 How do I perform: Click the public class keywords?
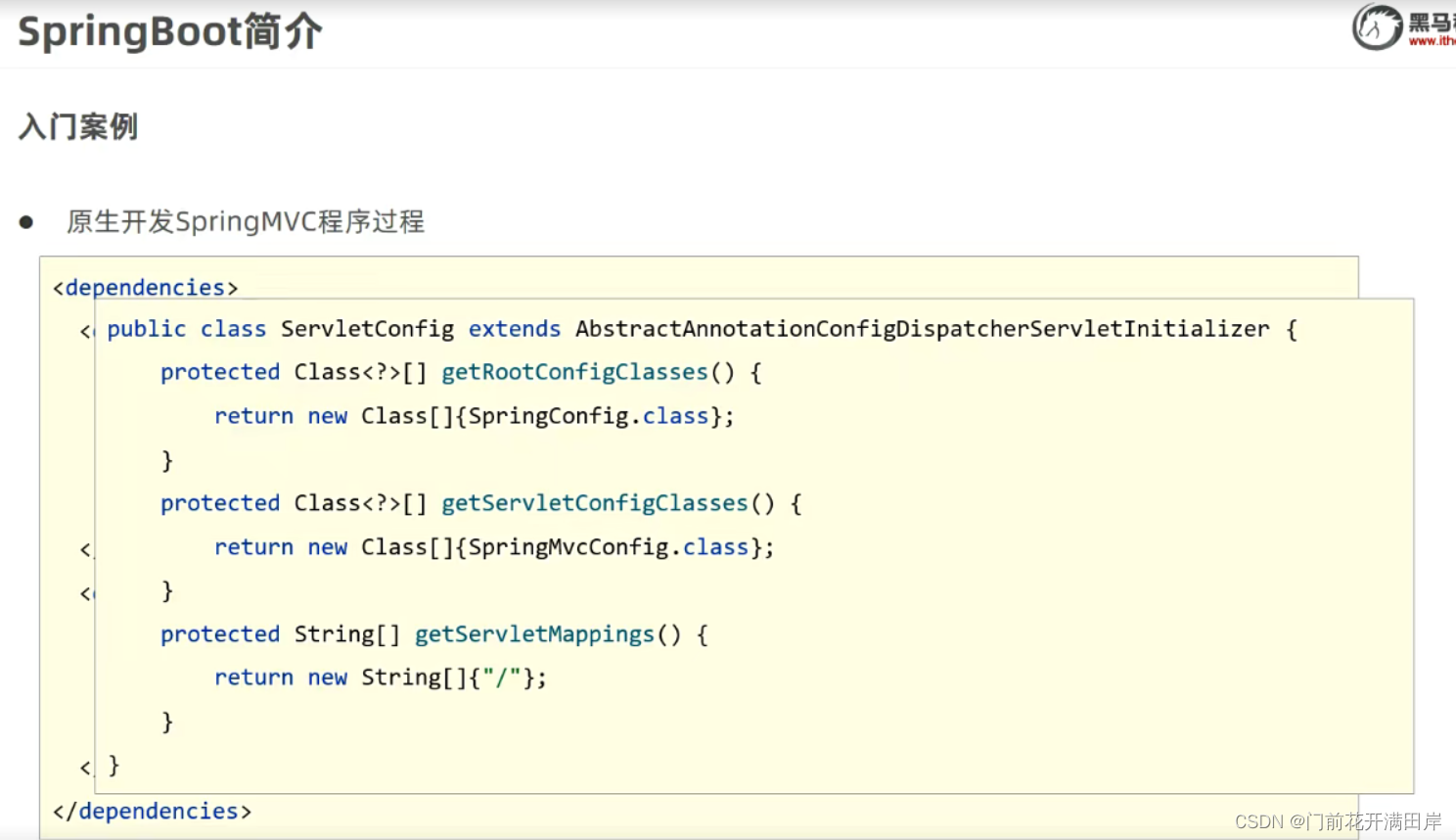point(187,329)
